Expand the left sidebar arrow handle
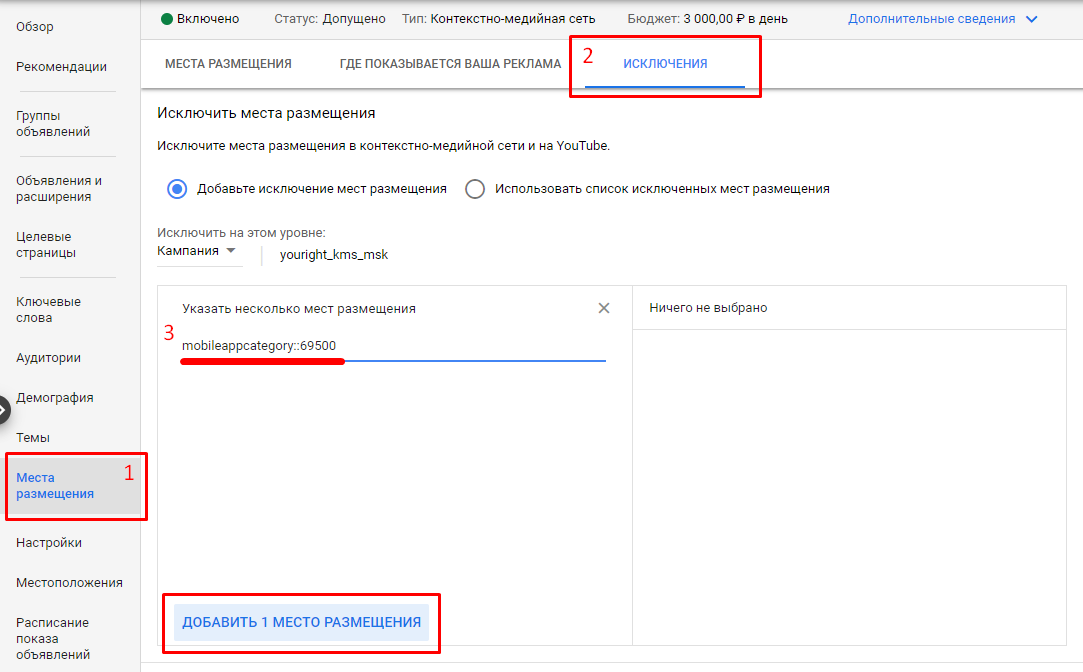1083x672 pixels. click(3, 409)
